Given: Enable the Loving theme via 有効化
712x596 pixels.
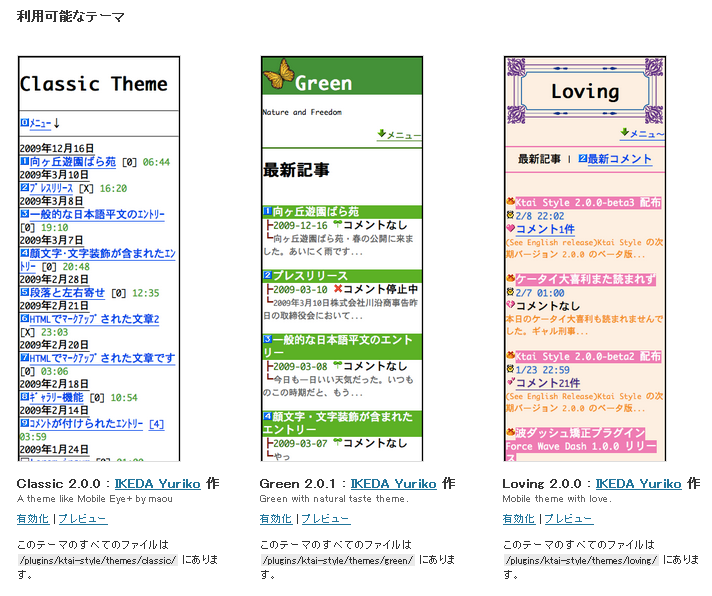Looking at the screenshot, I should (x=518, y=518).
